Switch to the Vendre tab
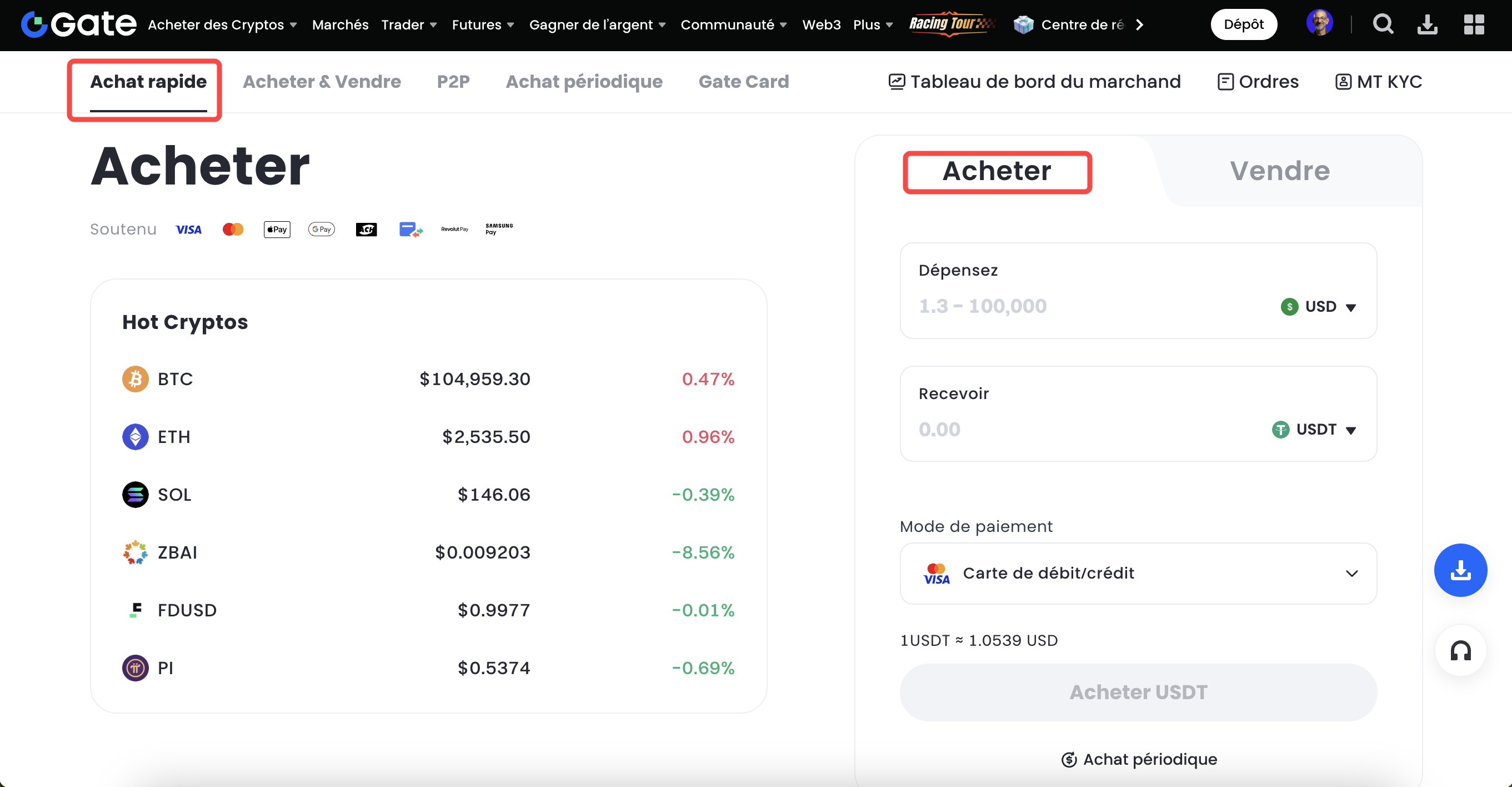Viewport: 1512px width, 787px height. pos(1280,171)
